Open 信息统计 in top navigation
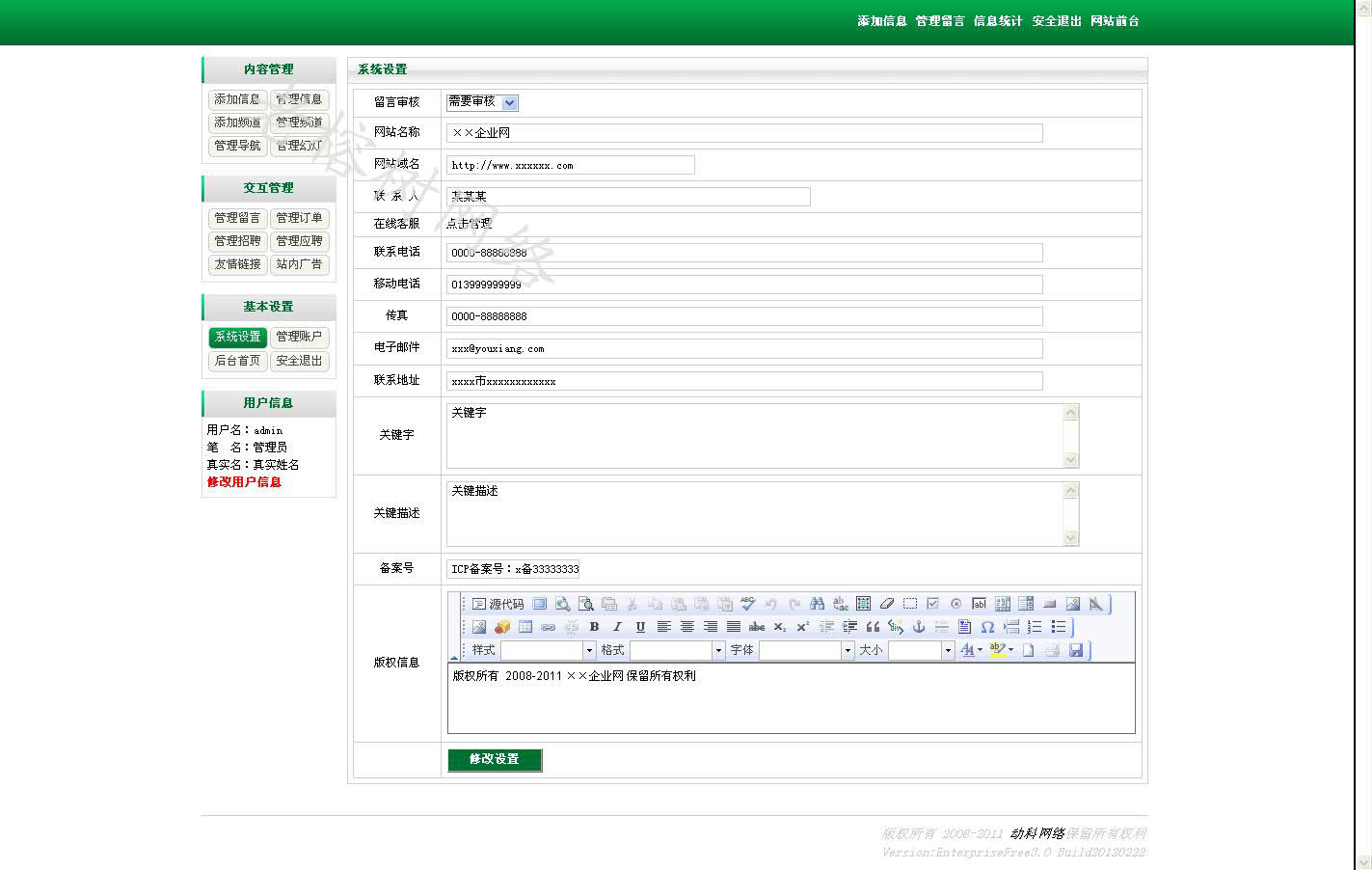1372x870 pixels. pyautogui.click(x=998, y=20)
